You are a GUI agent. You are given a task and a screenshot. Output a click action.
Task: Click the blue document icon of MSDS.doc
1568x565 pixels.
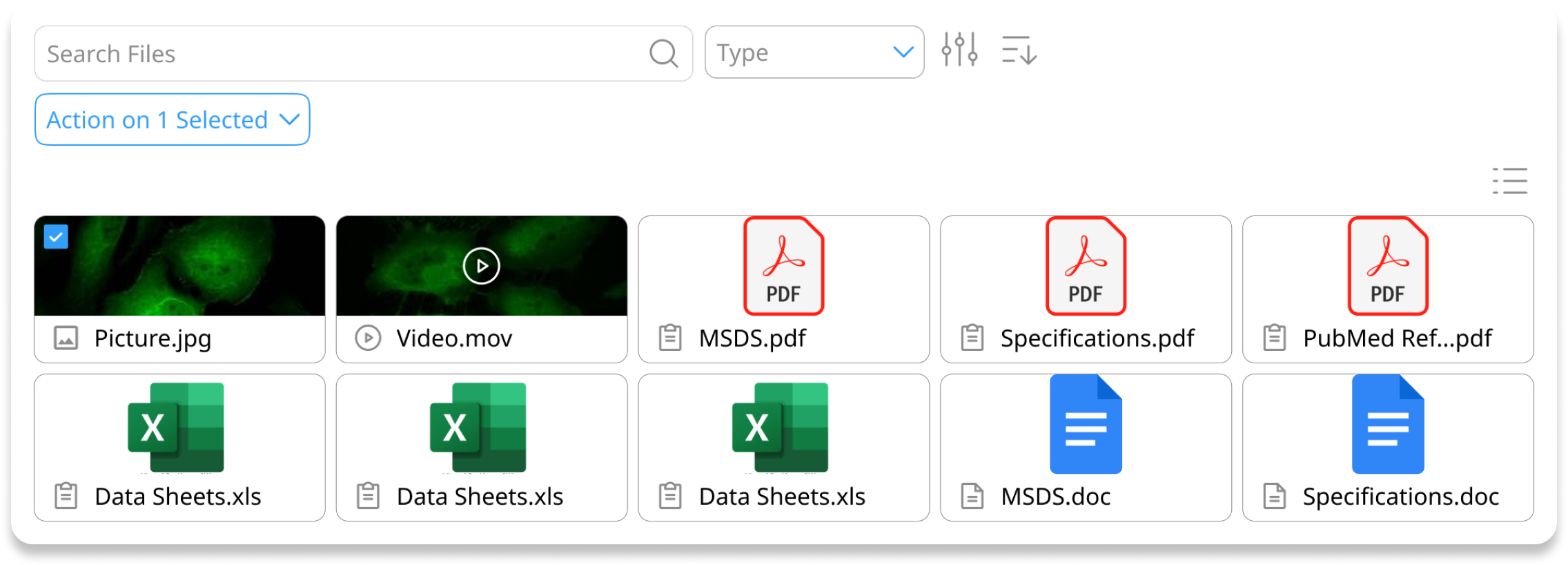click(x=1086, y=424)
